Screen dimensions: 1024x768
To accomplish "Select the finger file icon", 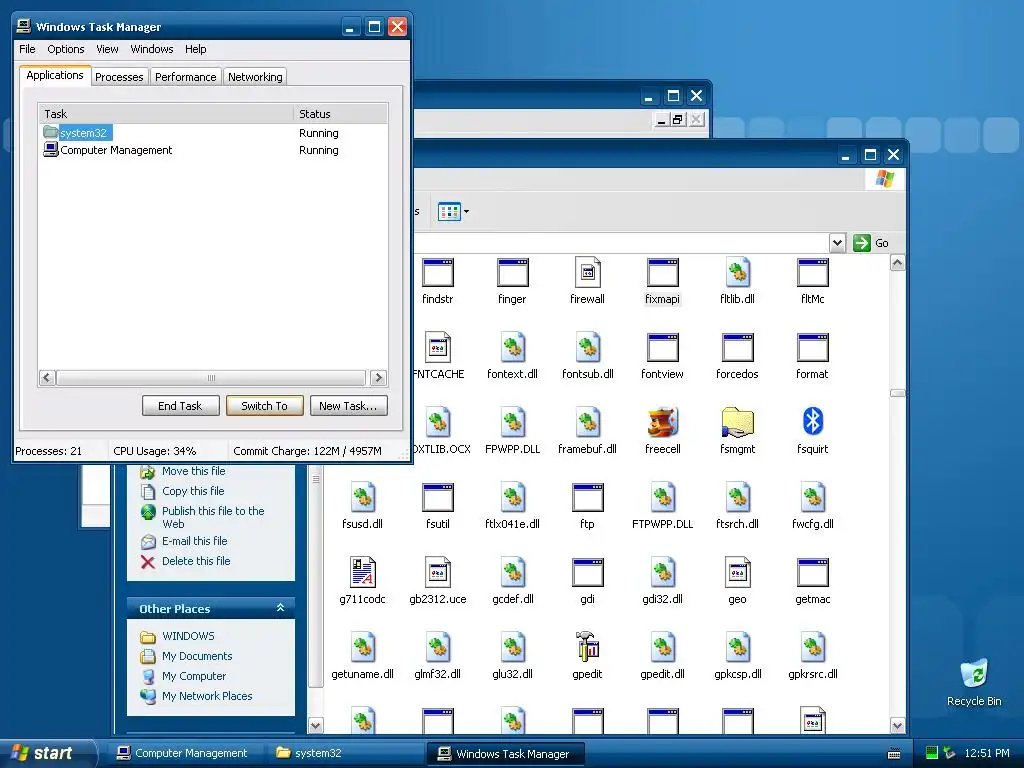I will pos(513,273).
